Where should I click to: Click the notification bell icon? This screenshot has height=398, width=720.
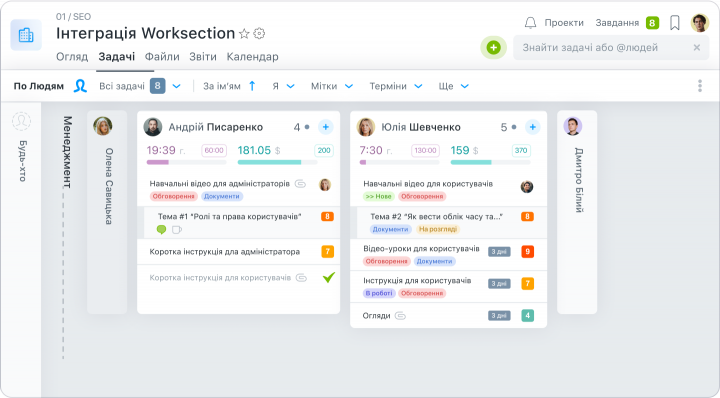pyautogui.click(x=530, y=22)
